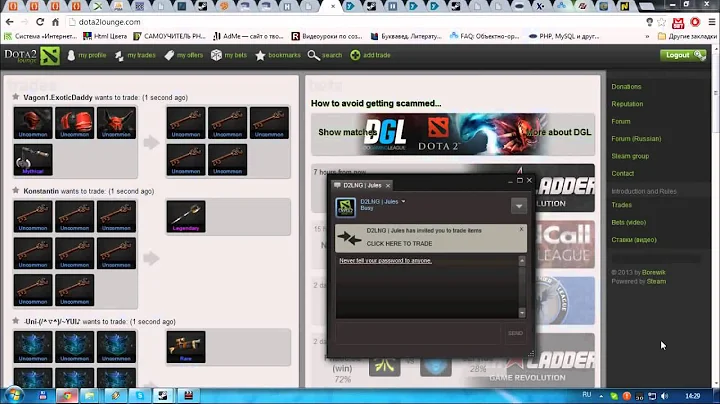Open Skype from the taskbar
This screenshot has width=720, height=404.
140,395
